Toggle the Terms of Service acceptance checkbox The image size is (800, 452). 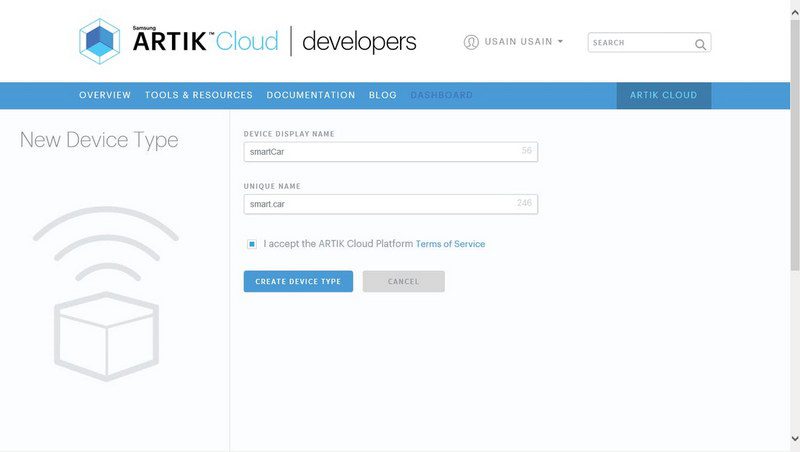click(252, 244)
